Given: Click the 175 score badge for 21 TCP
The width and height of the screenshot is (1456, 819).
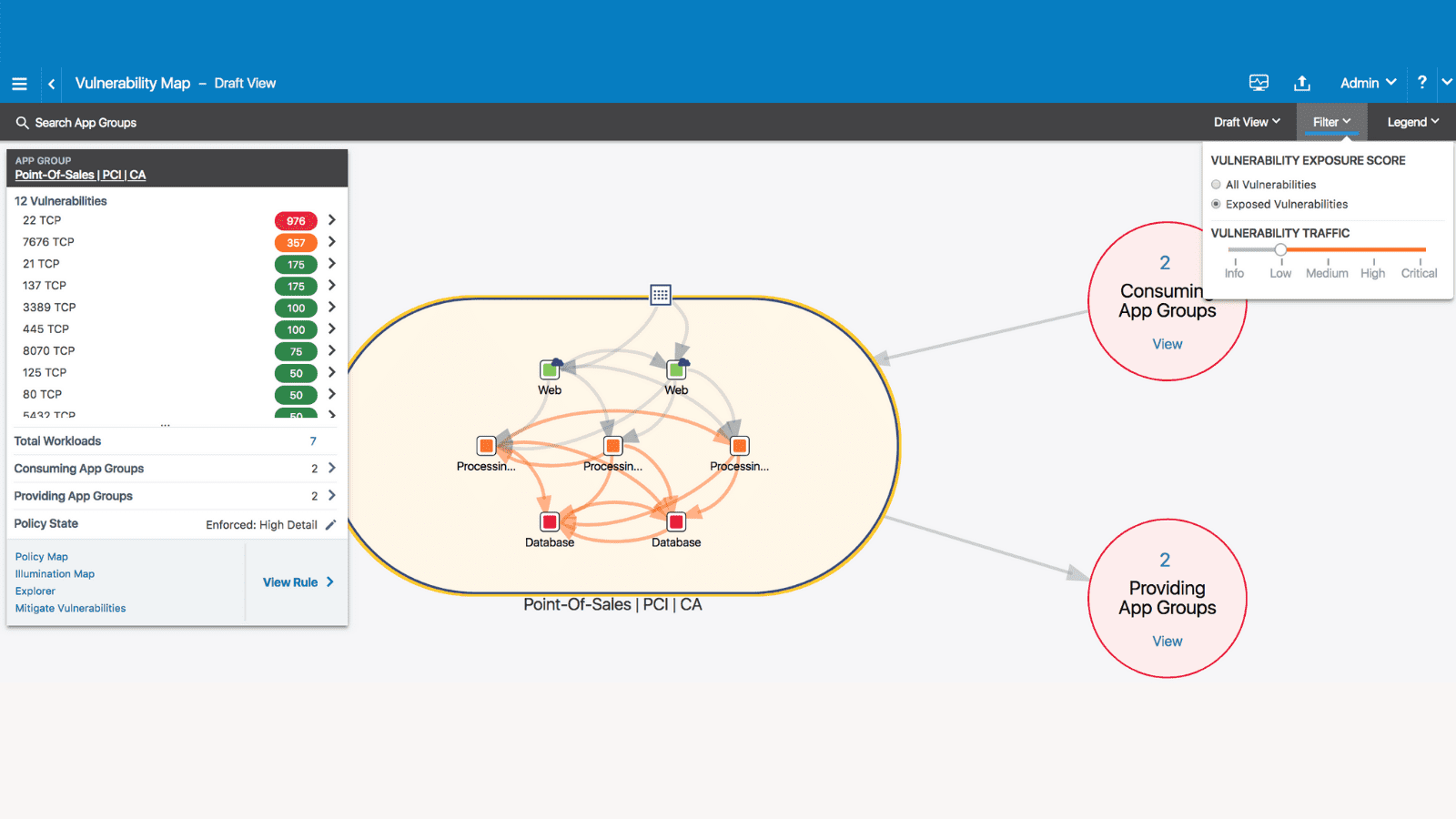Looking at the screenshot, I should coord(296,265).
